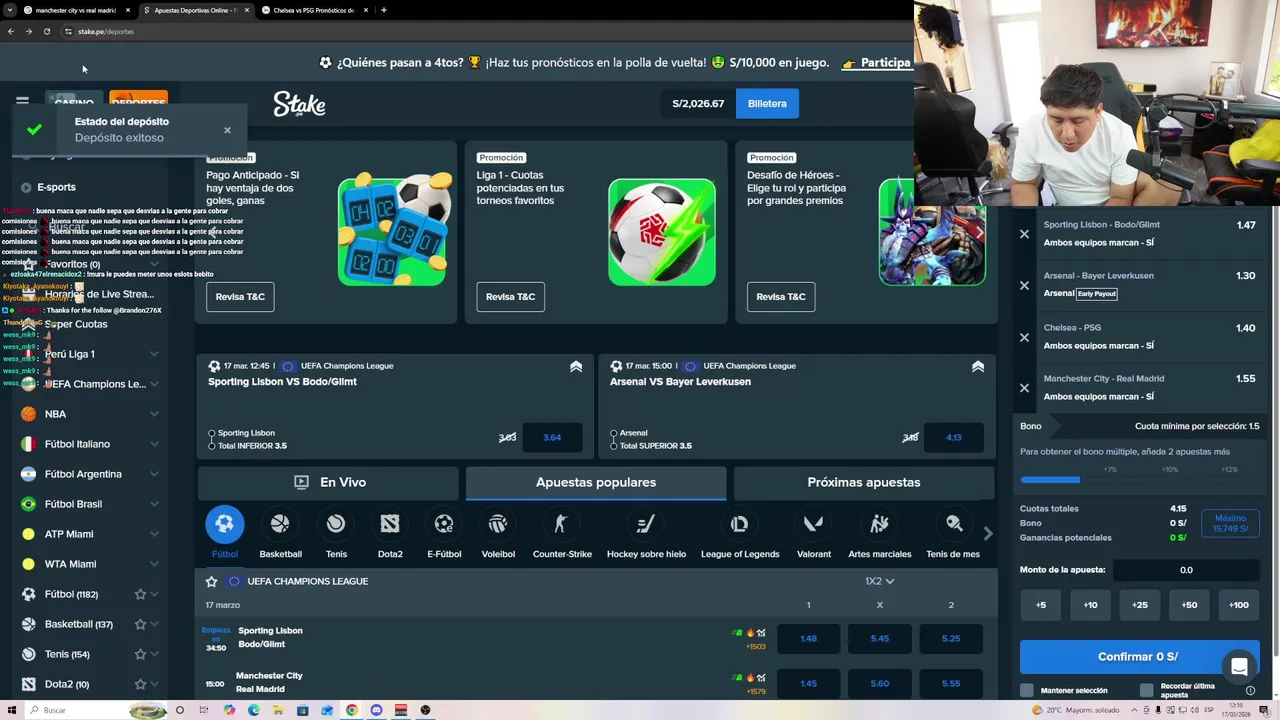1280x720 pixels.
Task: Remove Manchester City - Real Madrid selection
Action: (1024, 388)
